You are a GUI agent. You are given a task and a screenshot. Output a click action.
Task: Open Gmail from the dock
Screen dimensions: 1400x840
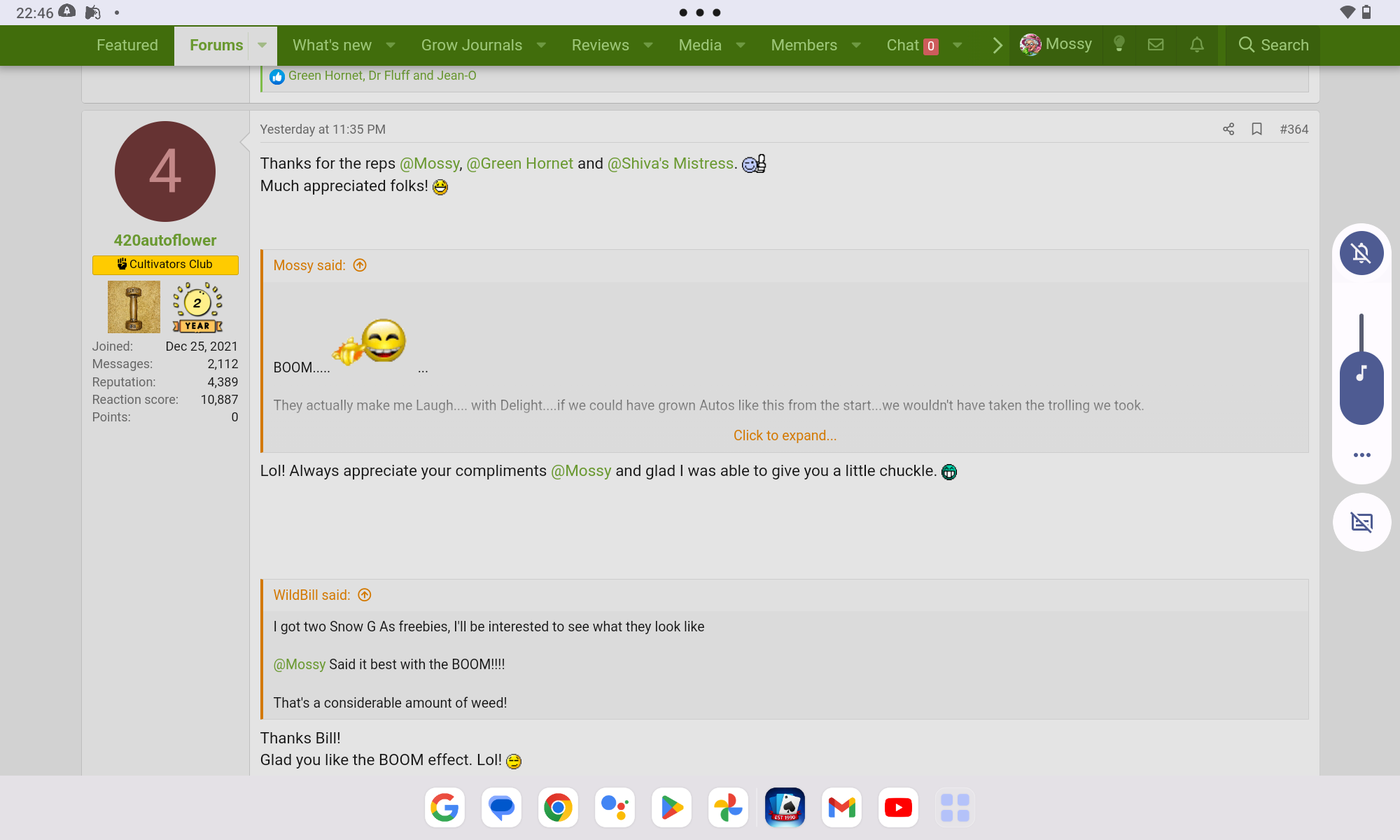click(x=841, y=808)
